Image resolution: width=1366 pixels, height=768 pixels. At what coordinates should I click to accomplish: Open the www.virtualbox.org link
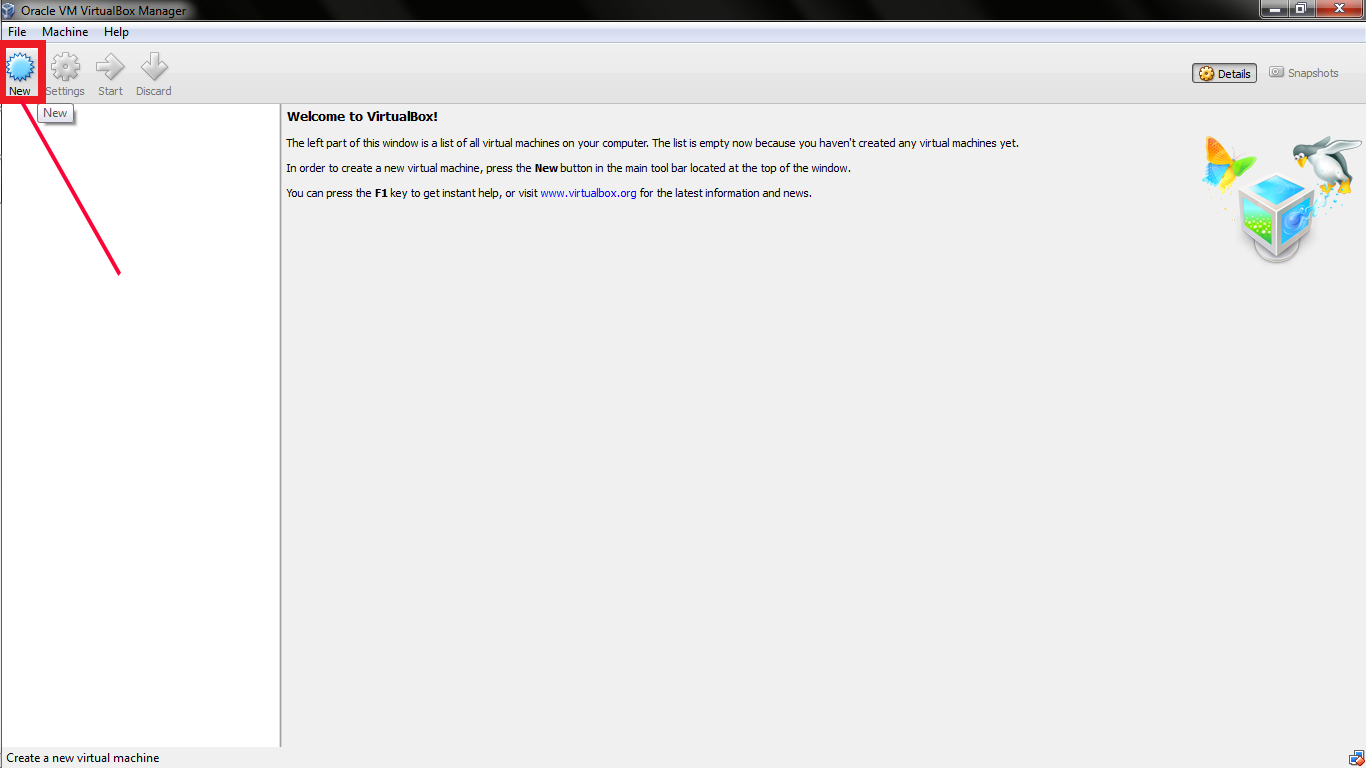pyautogui.click(x=588, y=193)
